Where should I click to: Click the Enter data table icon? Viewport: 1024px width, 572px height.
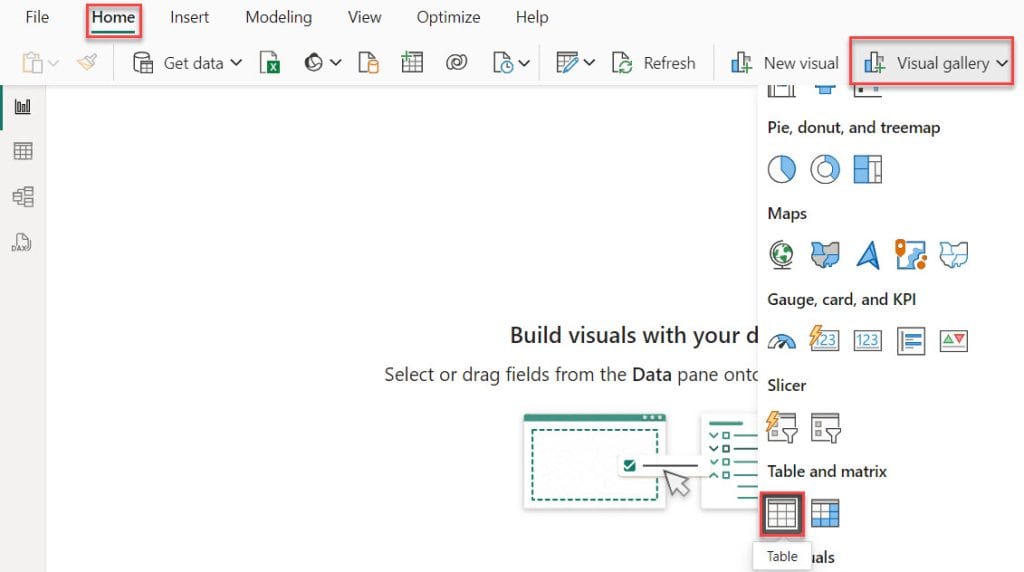tap(412, 63)
